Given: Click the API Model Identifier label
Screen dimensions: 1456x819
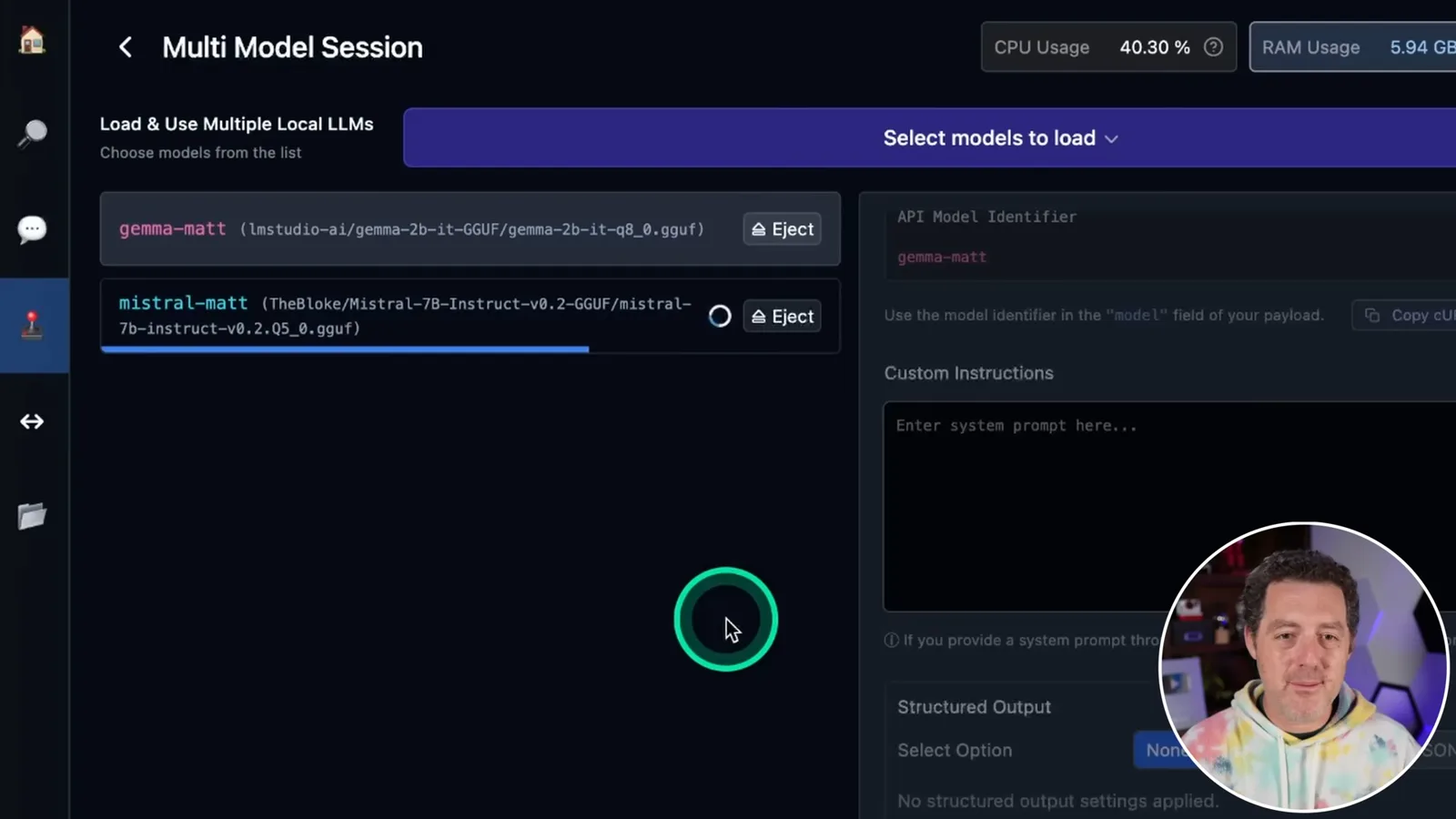Looking at the screenshot, I should 986,217.
